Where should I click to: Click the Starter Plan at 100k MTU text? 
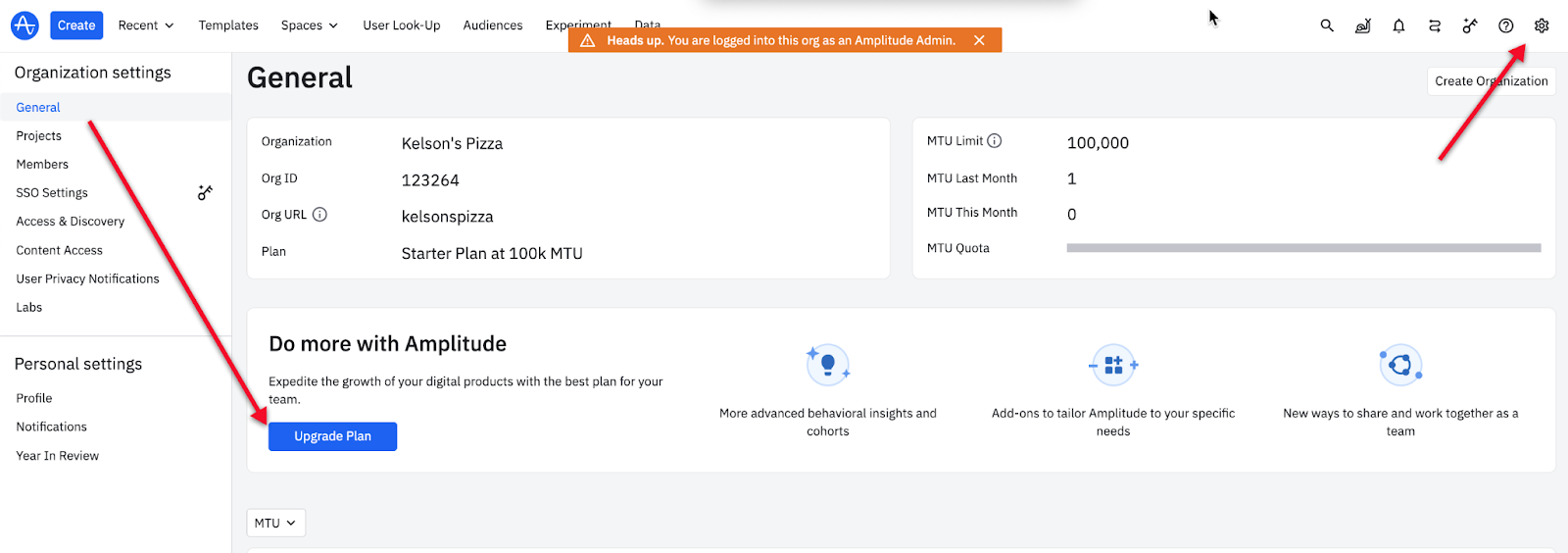492,253
